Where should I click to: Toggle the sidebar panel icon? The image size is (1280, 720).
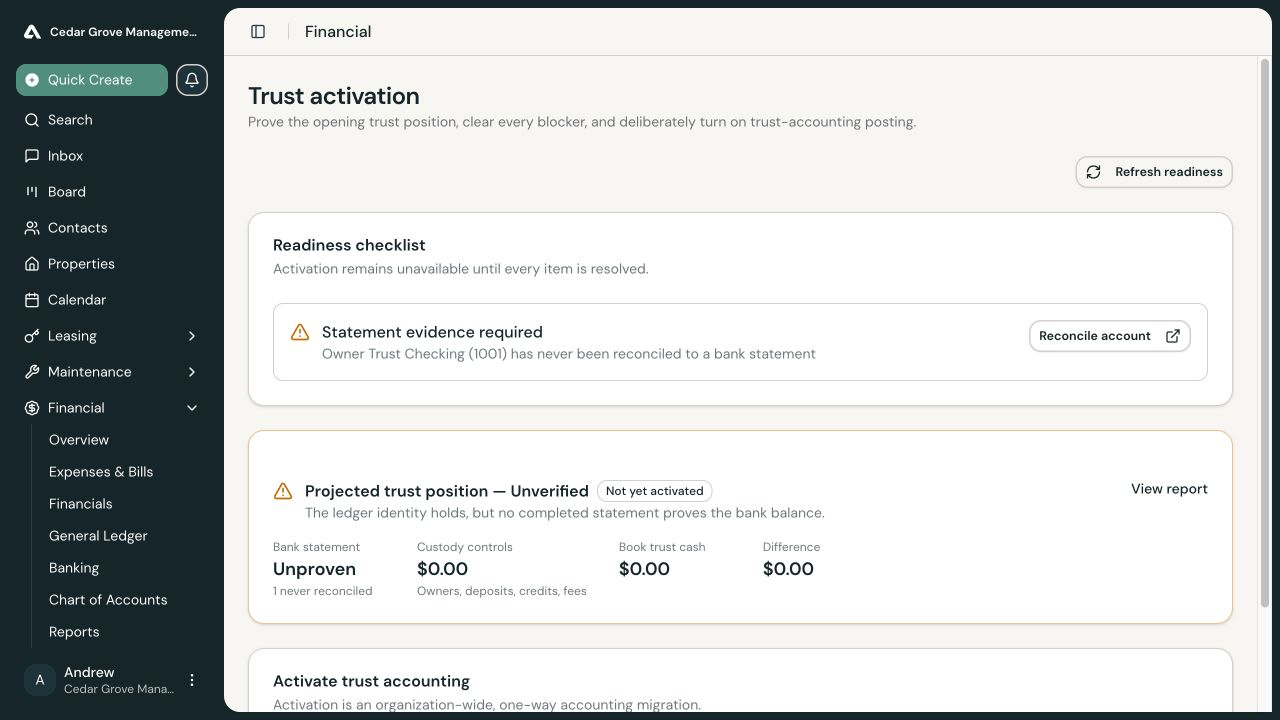(x=258, y=32)
